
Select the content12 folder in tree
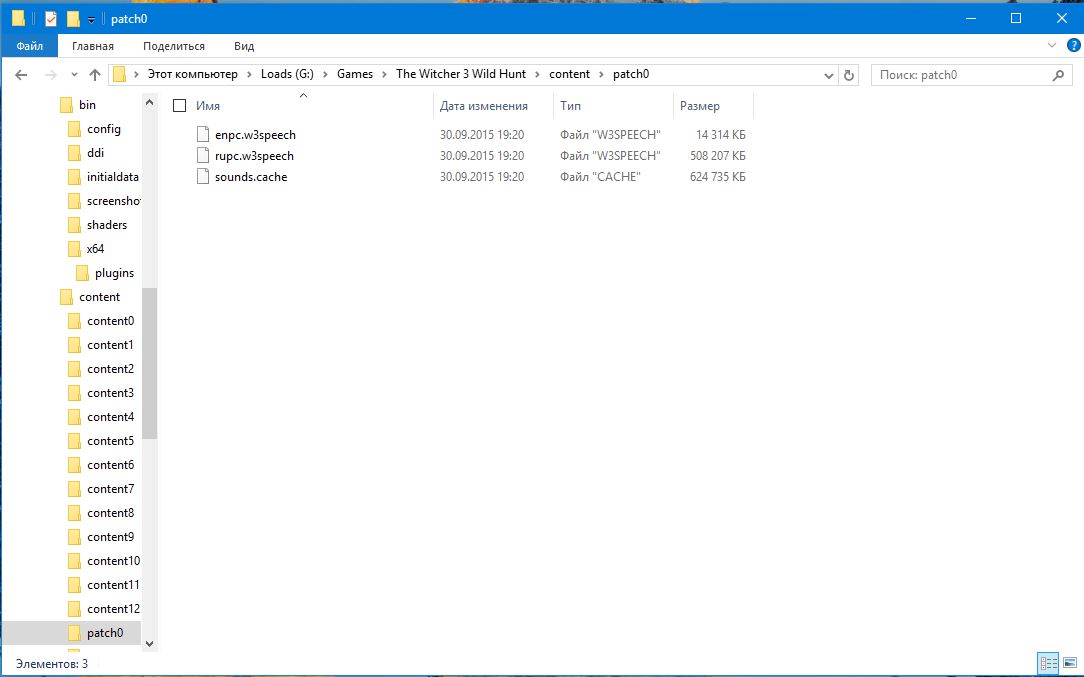pyautogui.click(x=113, y=609)
